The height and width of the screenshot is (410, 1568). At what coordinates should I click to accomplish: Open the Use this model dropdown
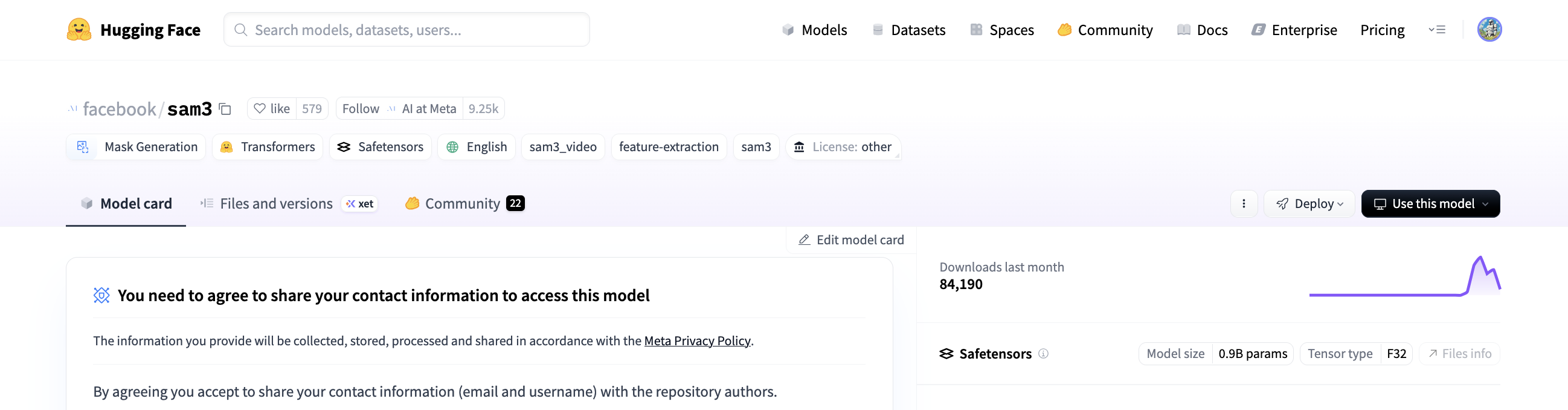tap(1430, 203)
